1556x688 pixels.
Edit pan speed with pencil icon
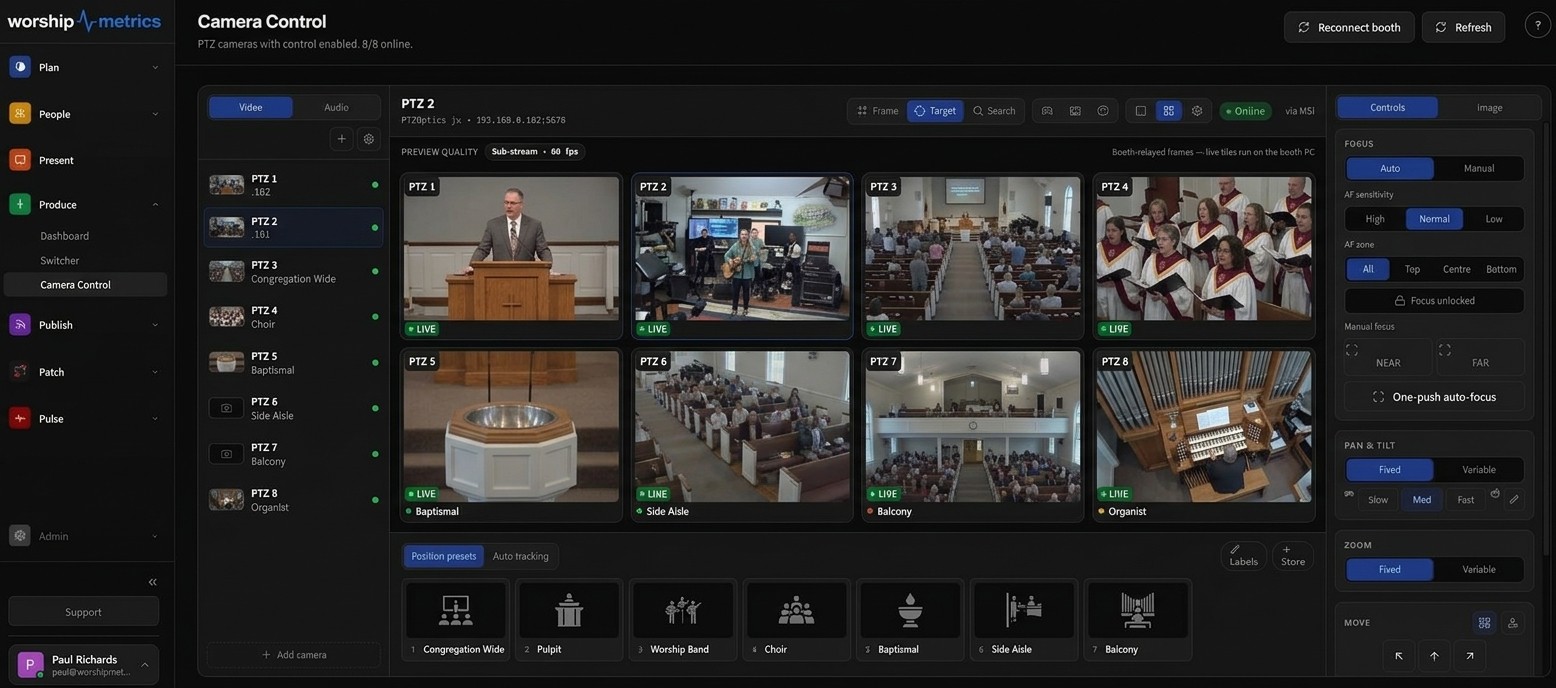click(x=1514, y=499)
